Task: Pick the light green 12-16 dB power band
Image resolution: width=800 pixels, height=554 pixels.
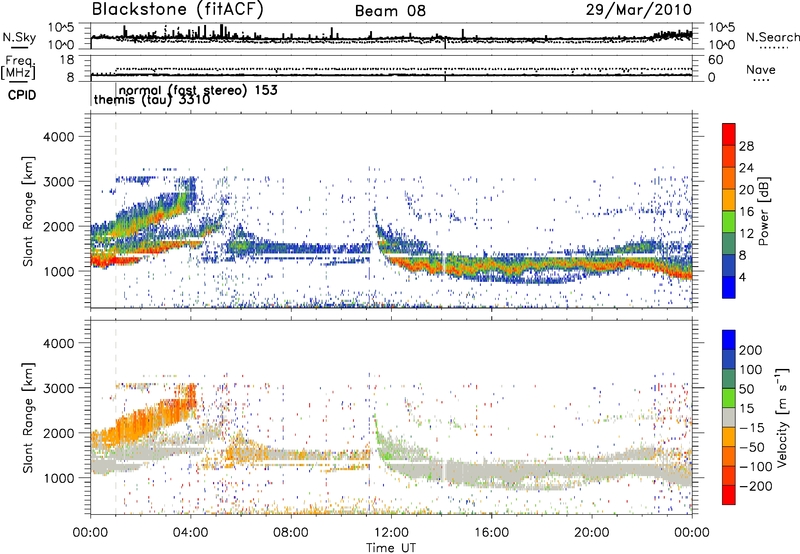Action: [729, 221]
